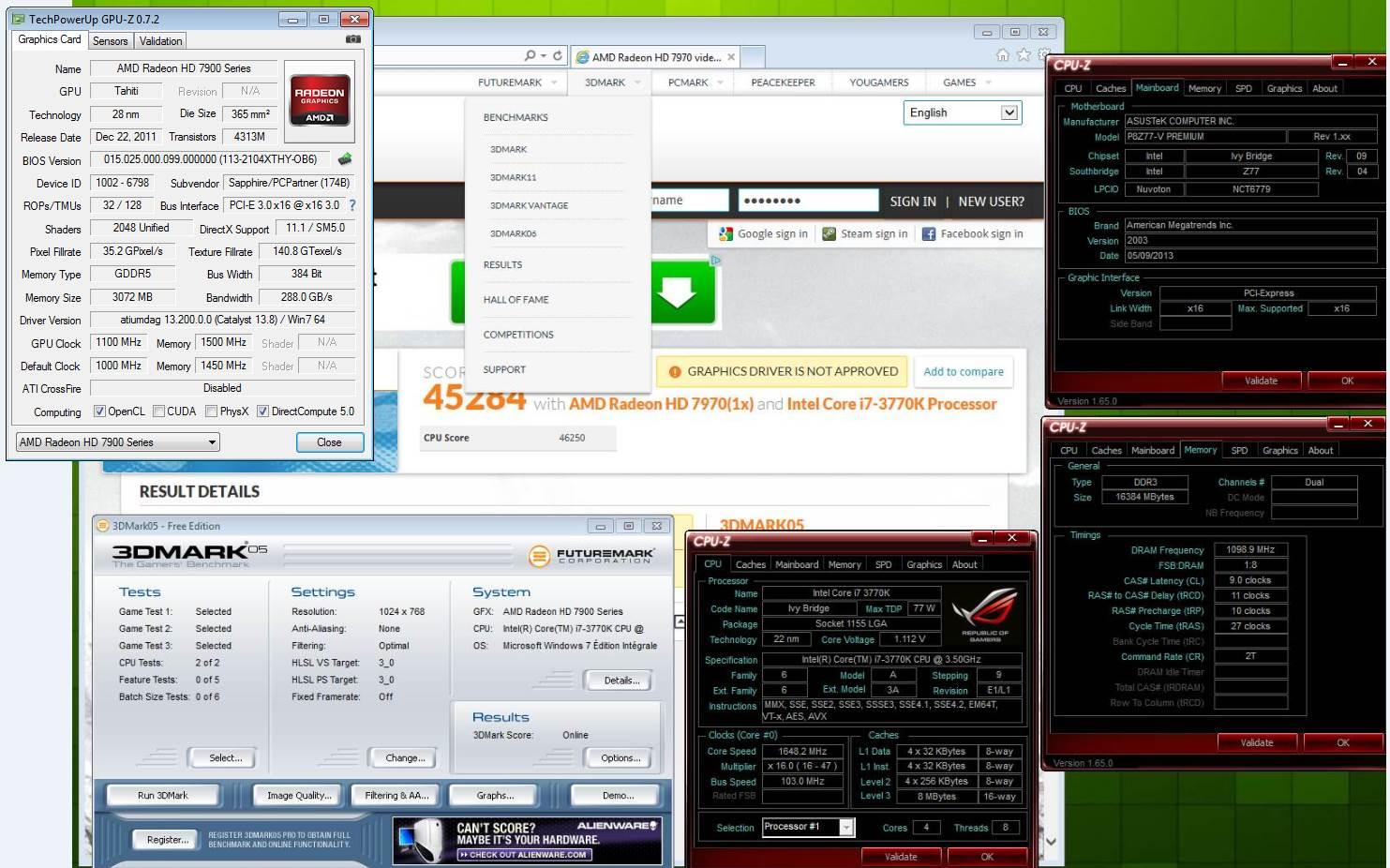Click the AMD Radeon Graphics logo
Image resolution: width=1390 pixels, height=868 pixels.
[x=320, y=99]
